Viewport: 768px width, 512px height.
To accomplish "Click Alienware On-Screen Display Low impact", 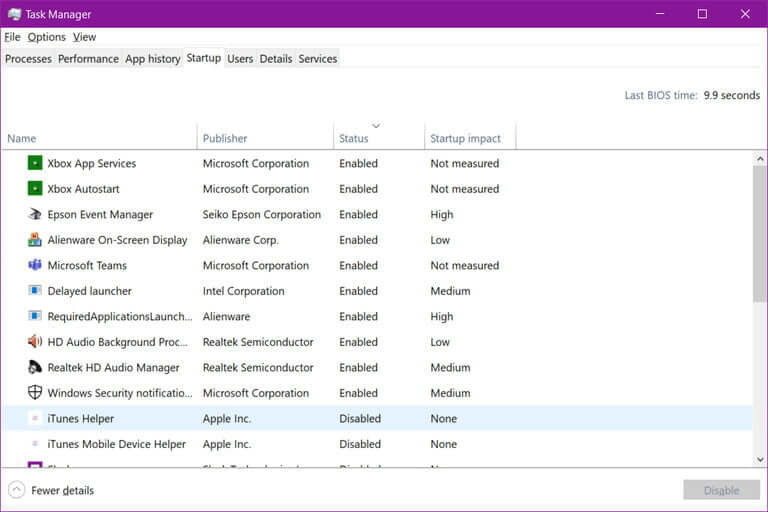I will point(440,240).
